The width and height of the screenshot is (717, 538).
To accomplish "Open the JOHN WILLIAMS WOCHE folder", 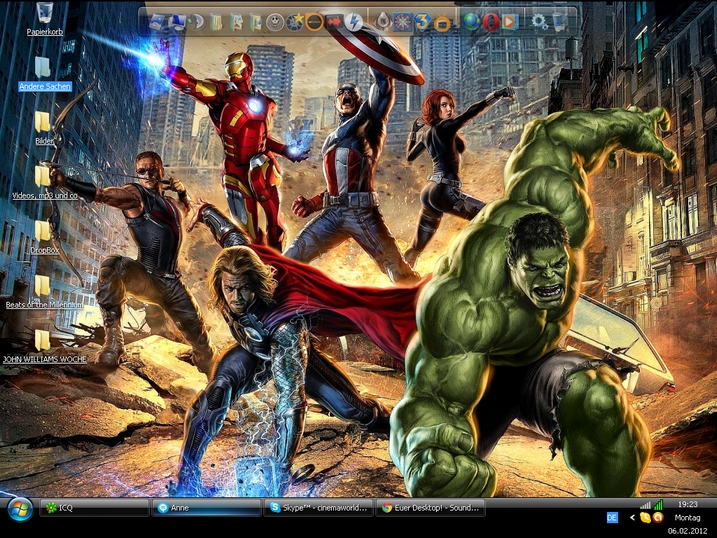I will pos(44,341).
